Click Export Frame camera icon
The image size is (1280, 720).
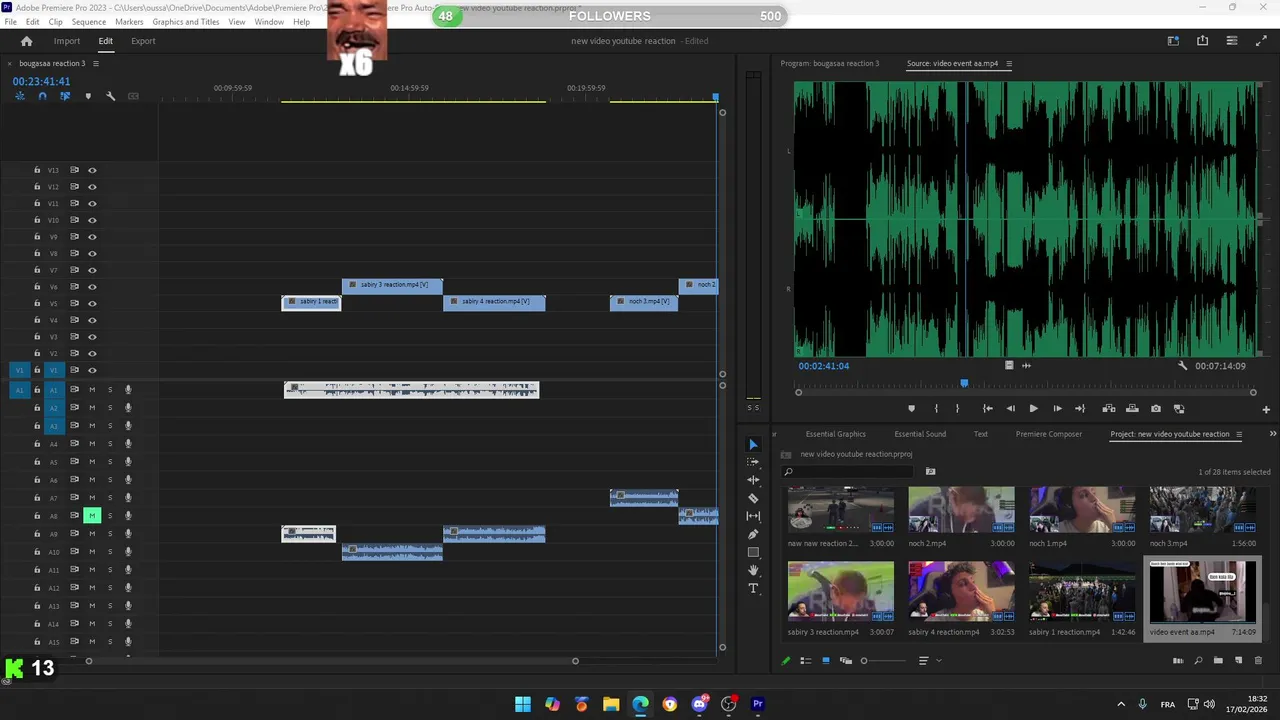[x=1155, y=408]
